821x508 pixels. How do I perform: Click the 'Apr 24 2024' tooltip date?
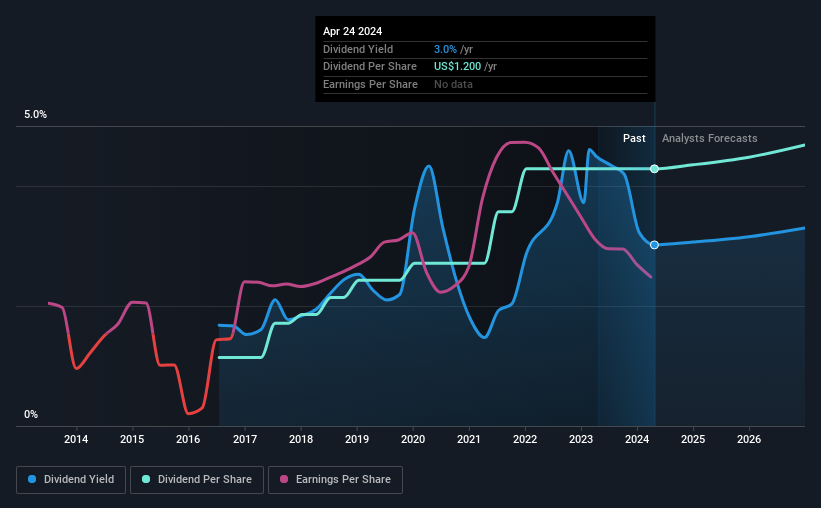click(x=352, y=31)
